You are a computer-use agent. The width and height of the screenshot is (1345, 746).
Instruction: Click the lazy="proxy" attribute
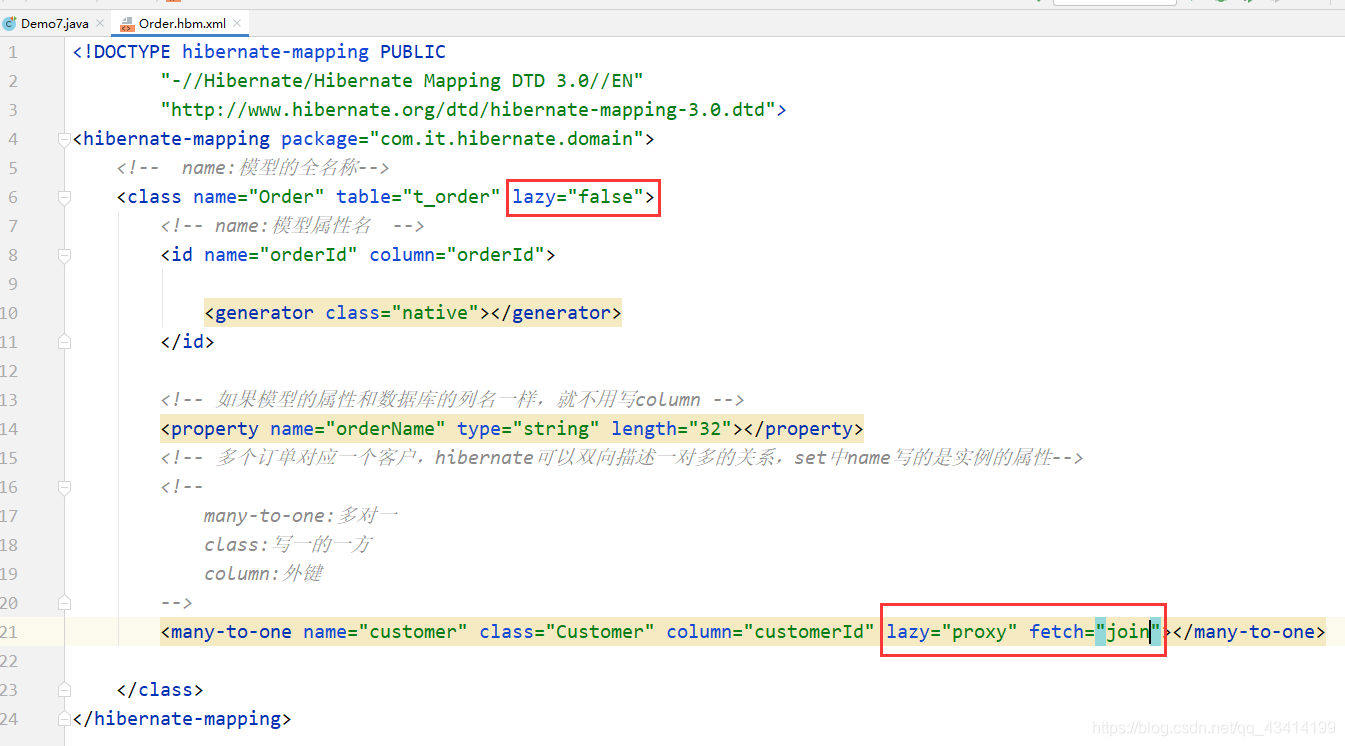(x=951, y=632)
